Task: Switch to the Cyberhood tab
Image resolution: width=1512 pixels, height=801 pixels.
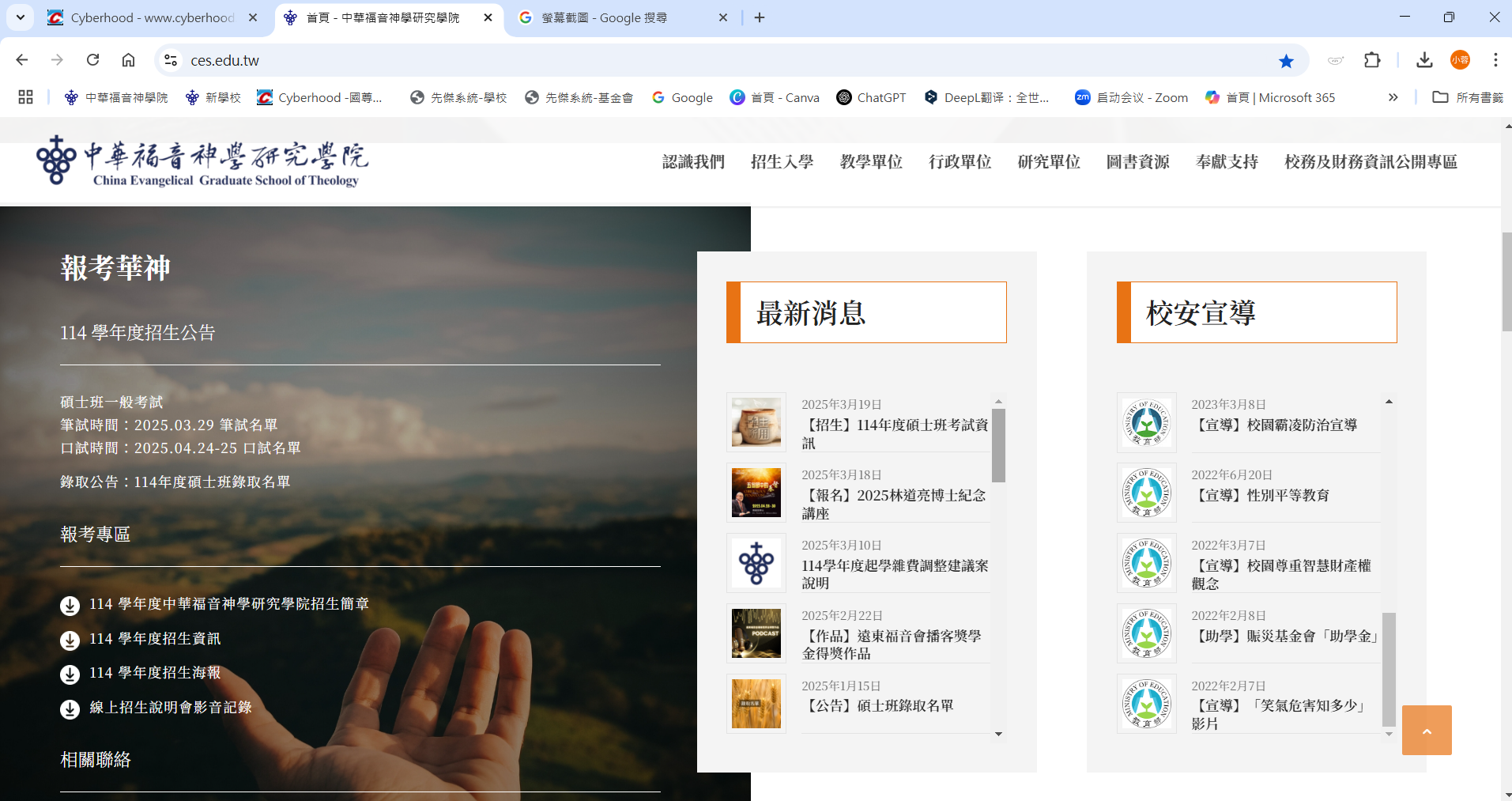Action: [153, 17]
